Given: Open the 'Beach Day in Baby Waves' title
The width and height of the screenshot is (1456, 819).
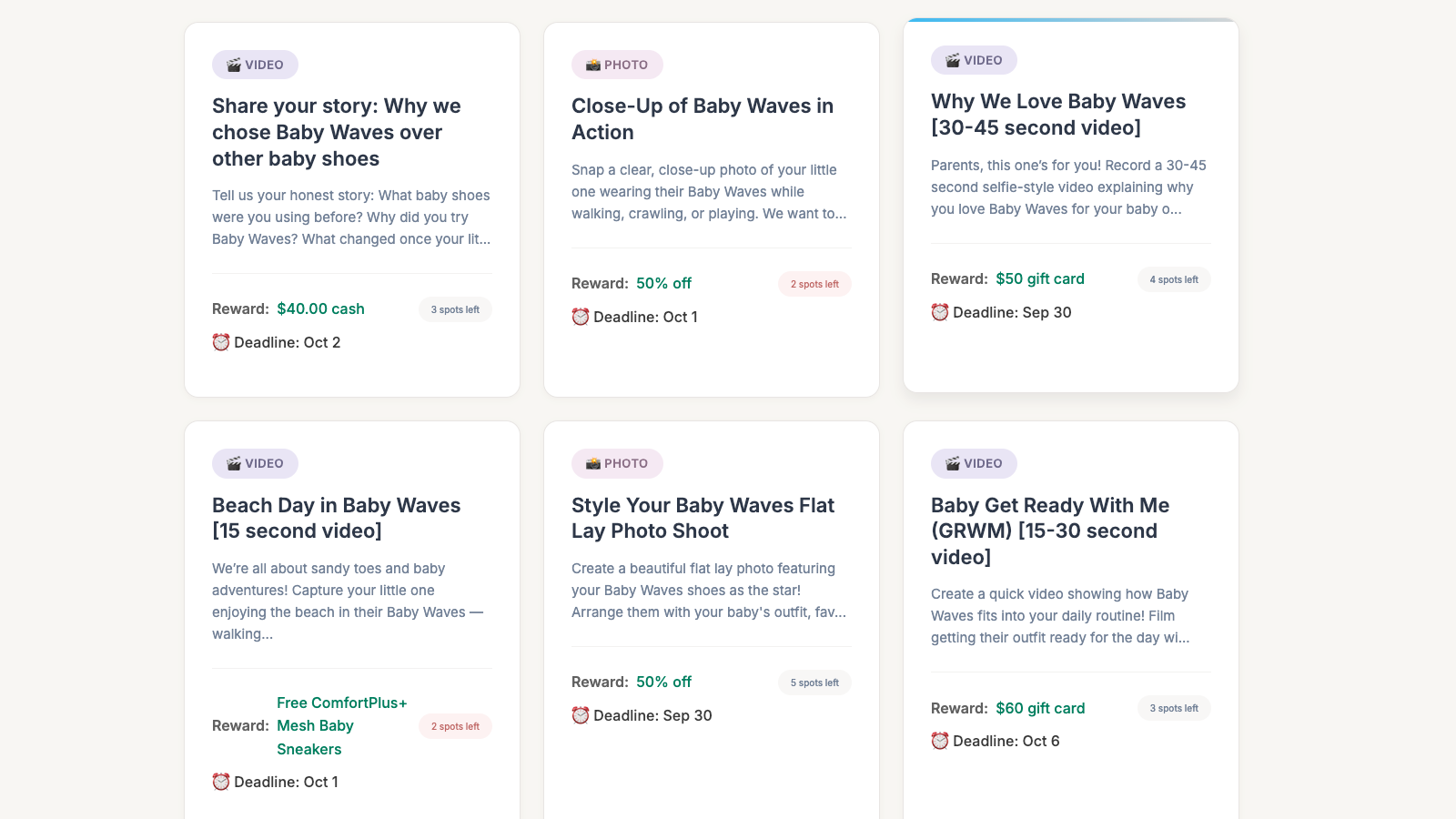Looking at the screenshot, I should [337, 518].
